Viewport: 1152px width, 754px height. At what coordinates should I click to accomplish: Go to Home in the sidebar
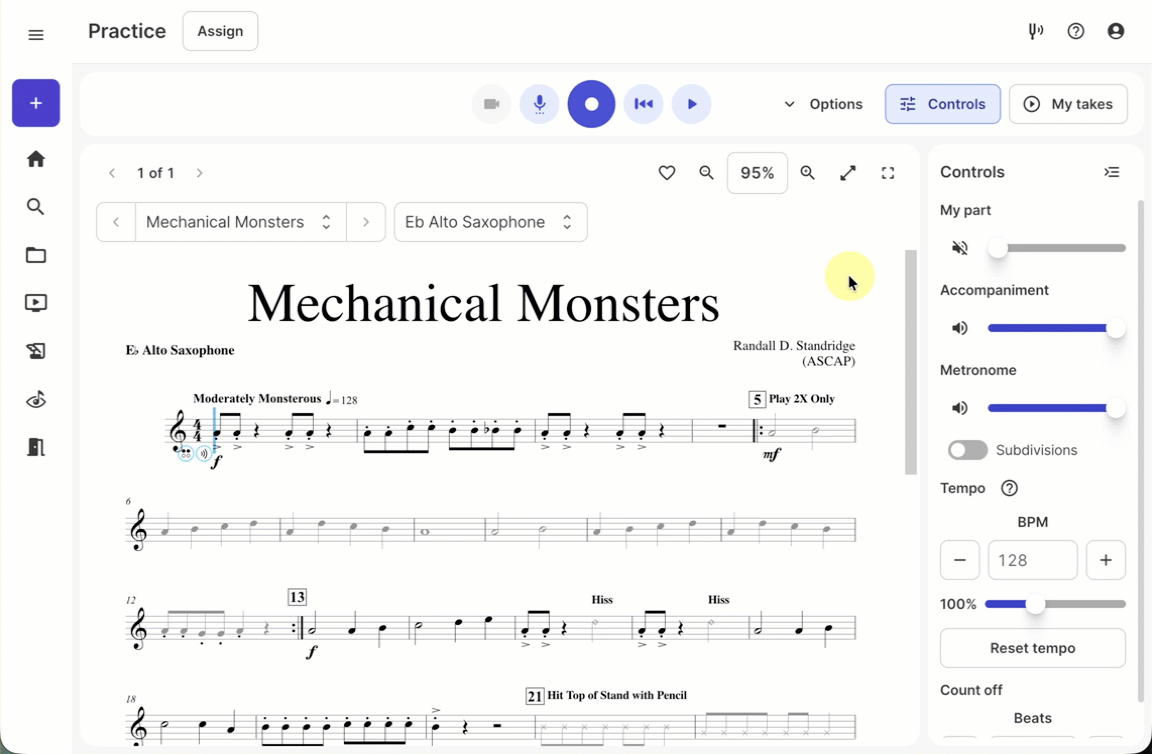tap(35, 159)
